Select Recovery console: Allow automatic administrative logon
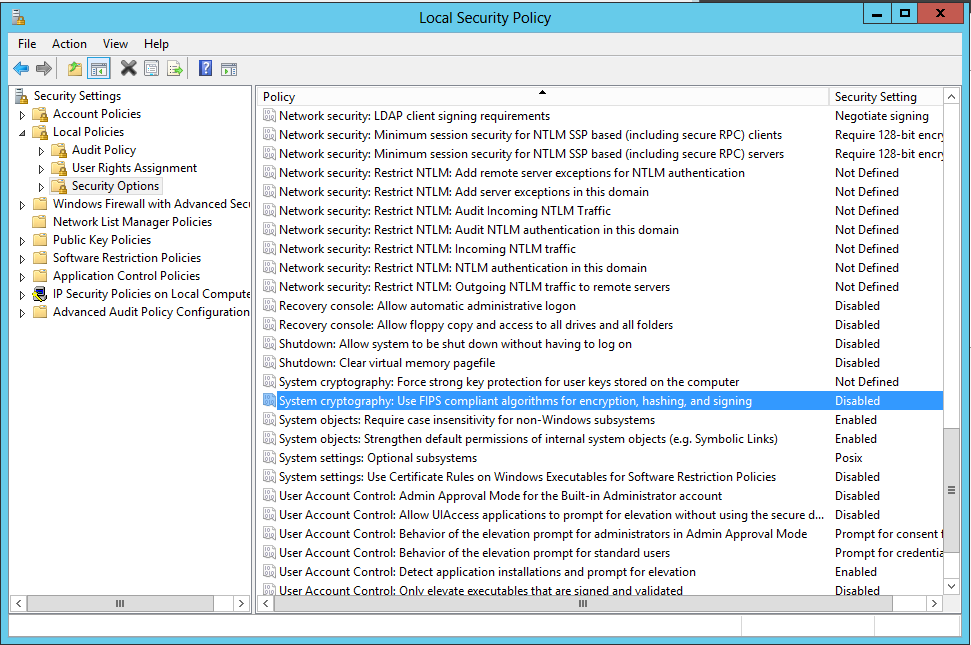Image resolution: width=971 pixels, height=645 pixels. pyautogui.click(x=427, y=306)
